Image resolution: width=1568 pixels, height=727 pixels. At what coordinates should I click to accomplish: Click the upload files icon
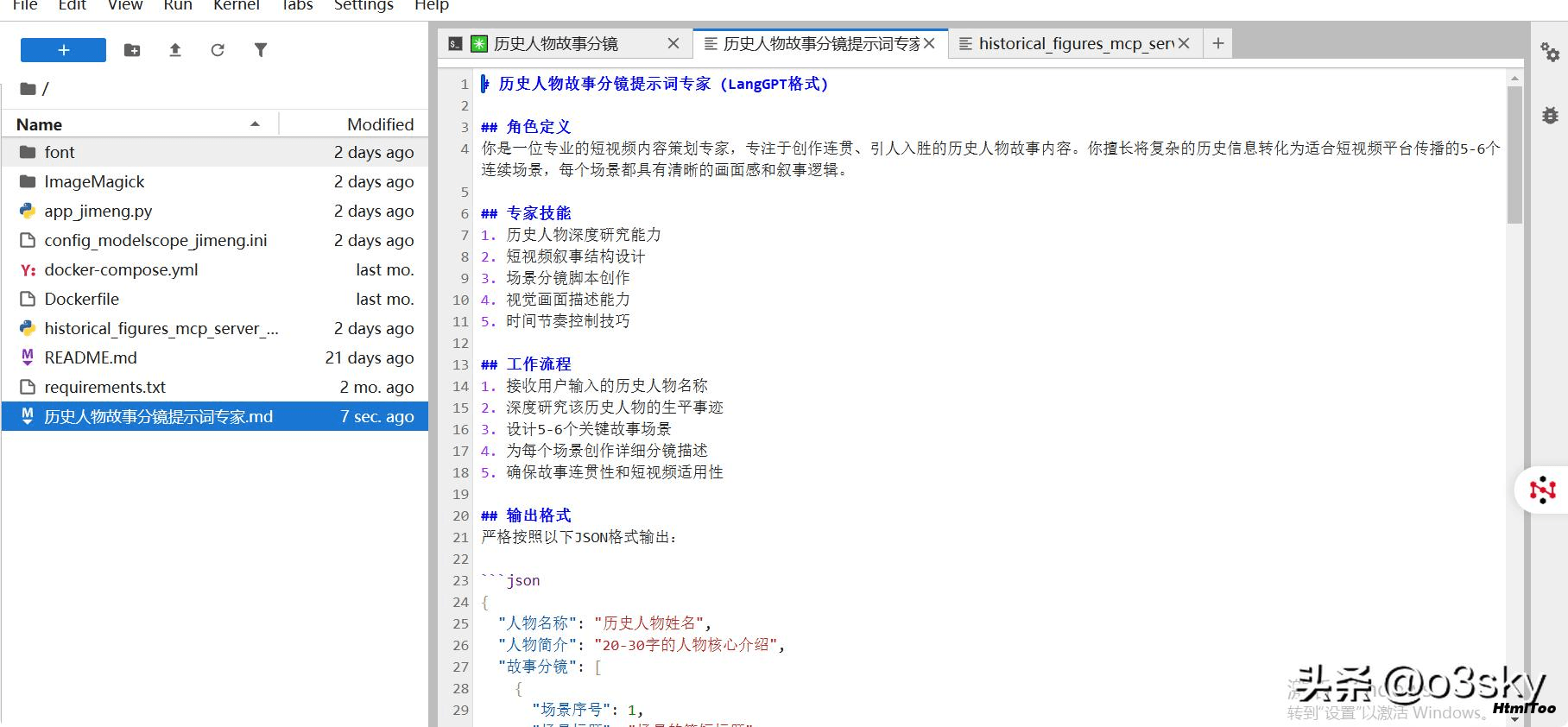(x=175, y=50)
